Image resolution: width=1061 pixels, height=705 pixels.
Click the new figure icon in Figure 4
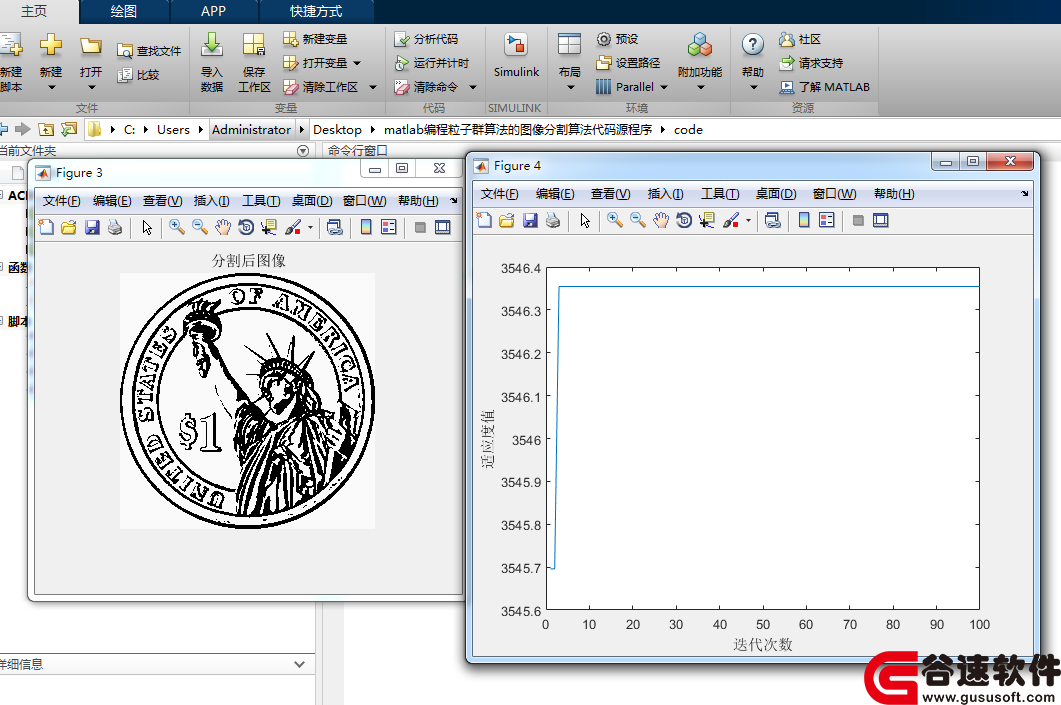pos(484,221)
